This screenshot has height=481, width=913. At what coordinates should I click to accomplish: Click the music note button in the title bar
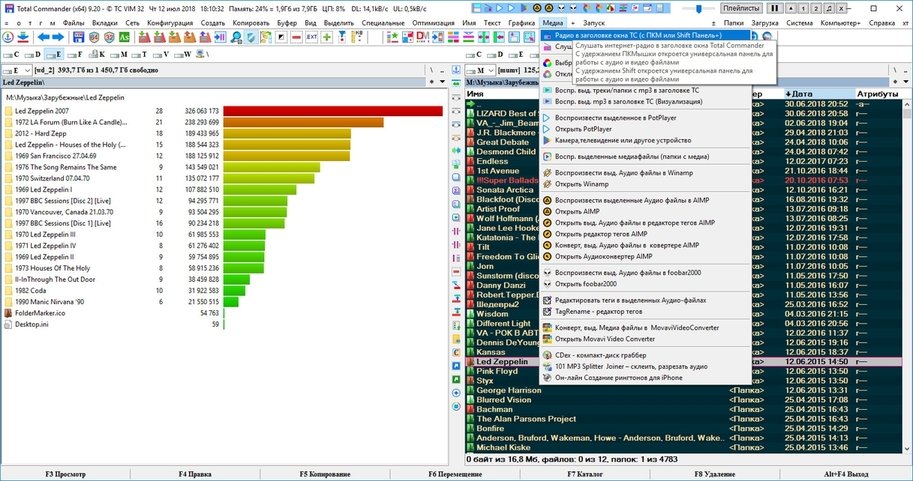829,8
